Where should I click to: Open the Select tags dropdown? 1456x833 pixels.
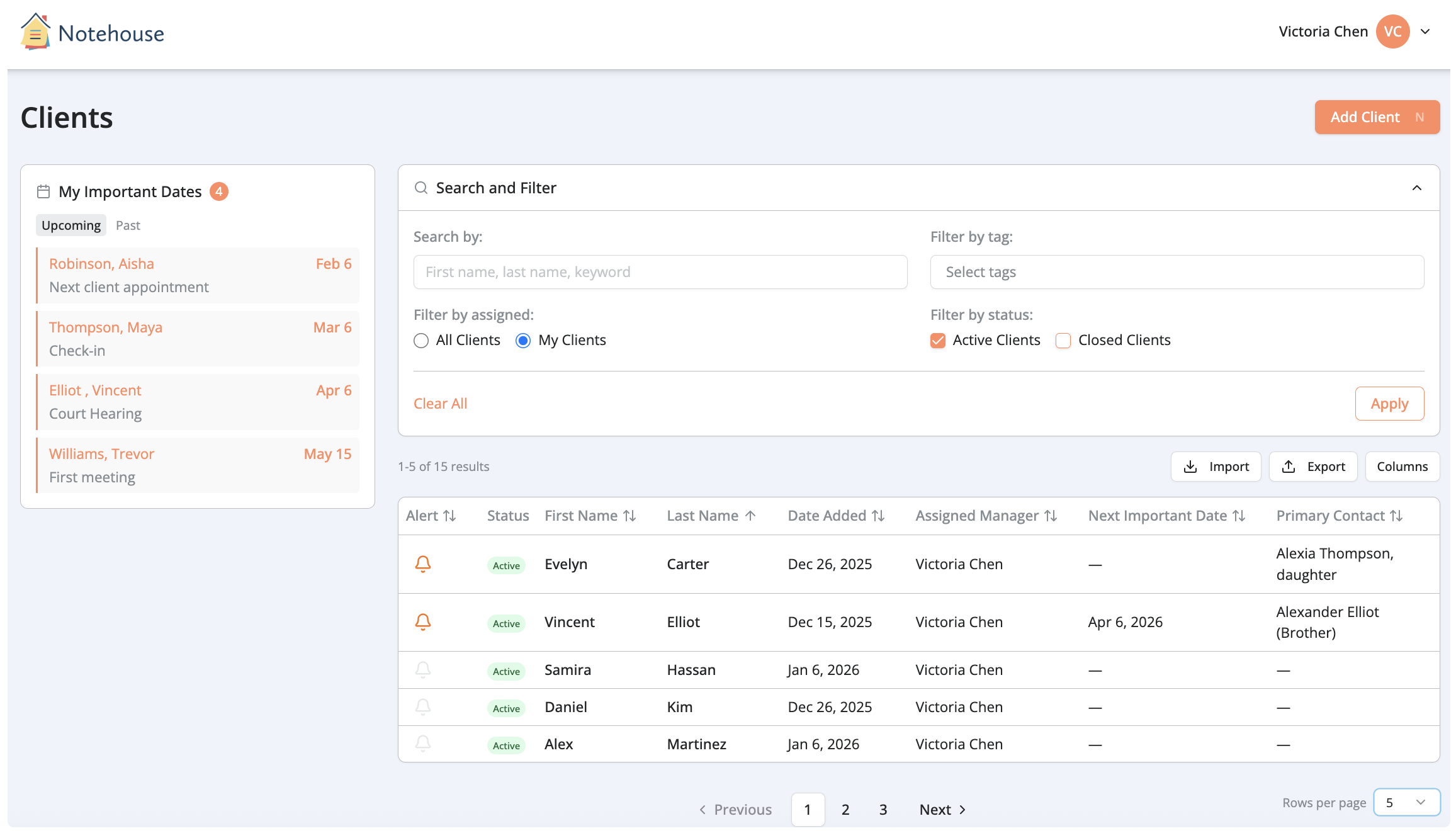1177,272
